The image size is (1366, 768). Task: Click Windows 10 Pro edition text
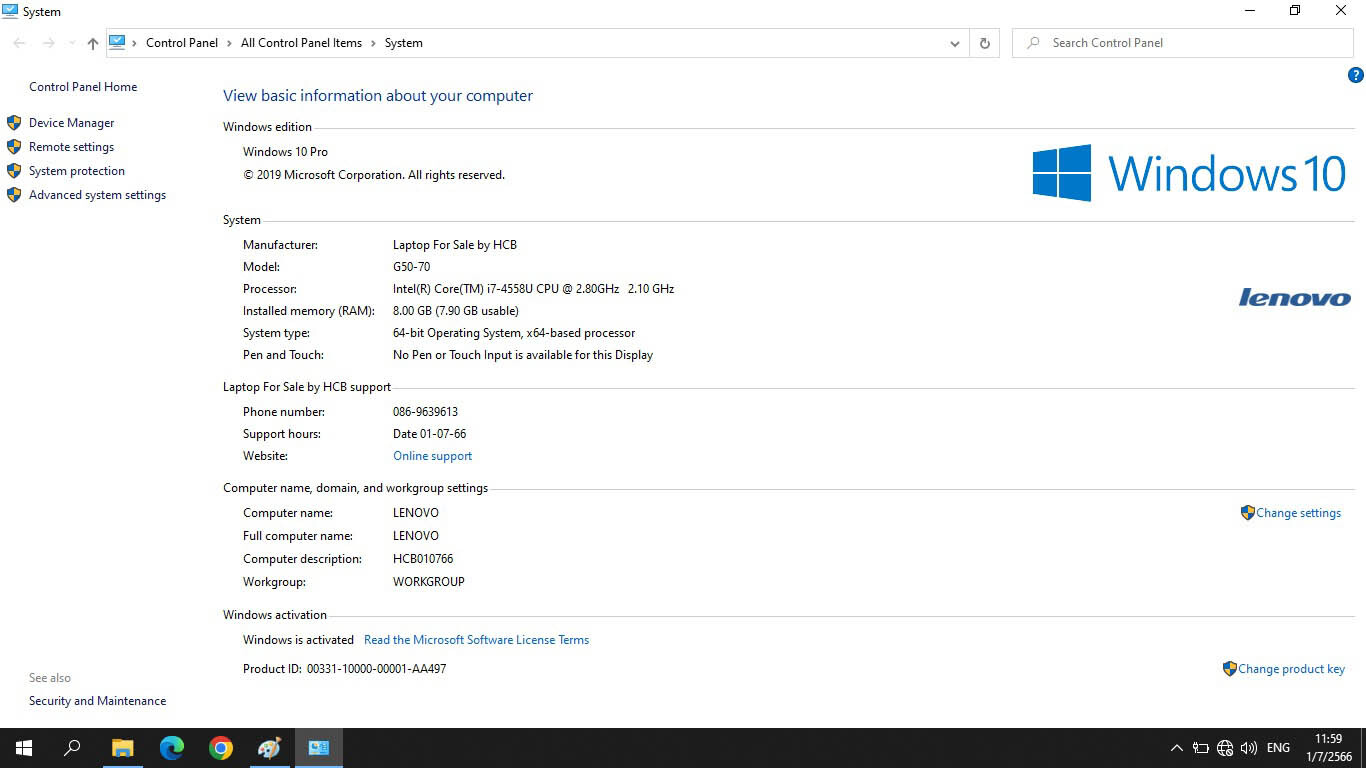pos(285,152)
